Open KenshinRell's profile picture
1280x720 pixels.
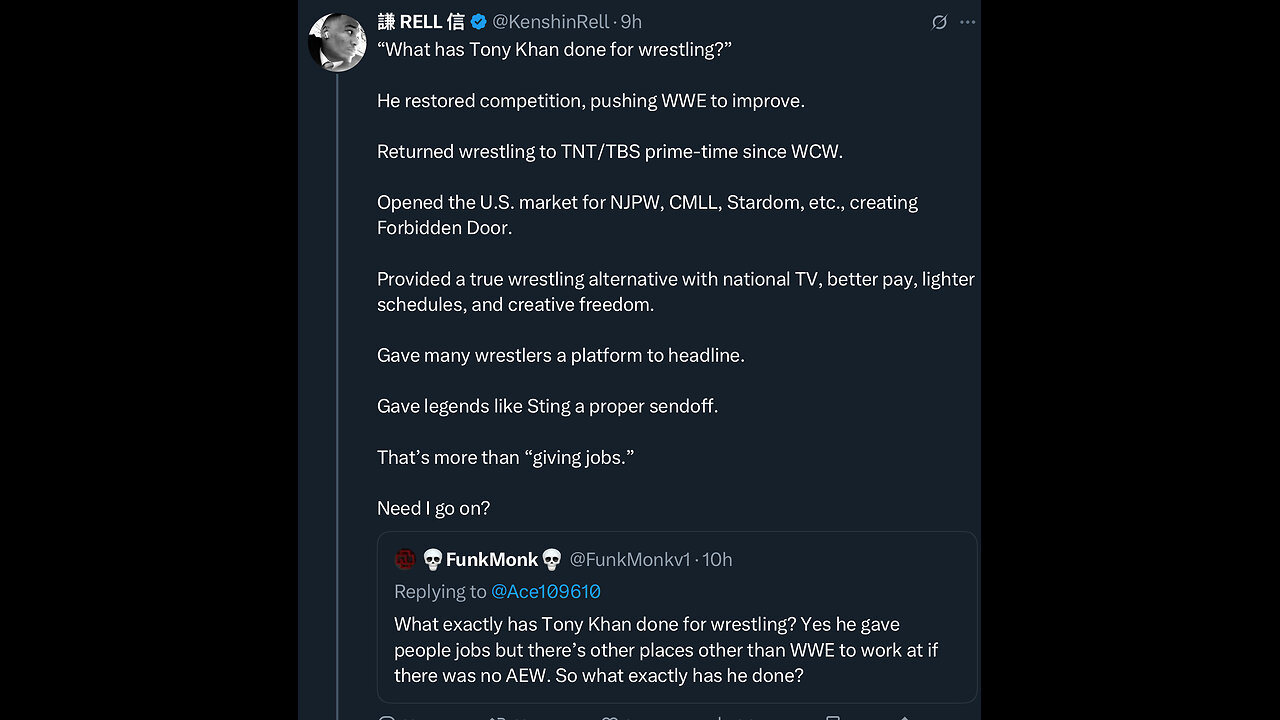tap(336, 42)
